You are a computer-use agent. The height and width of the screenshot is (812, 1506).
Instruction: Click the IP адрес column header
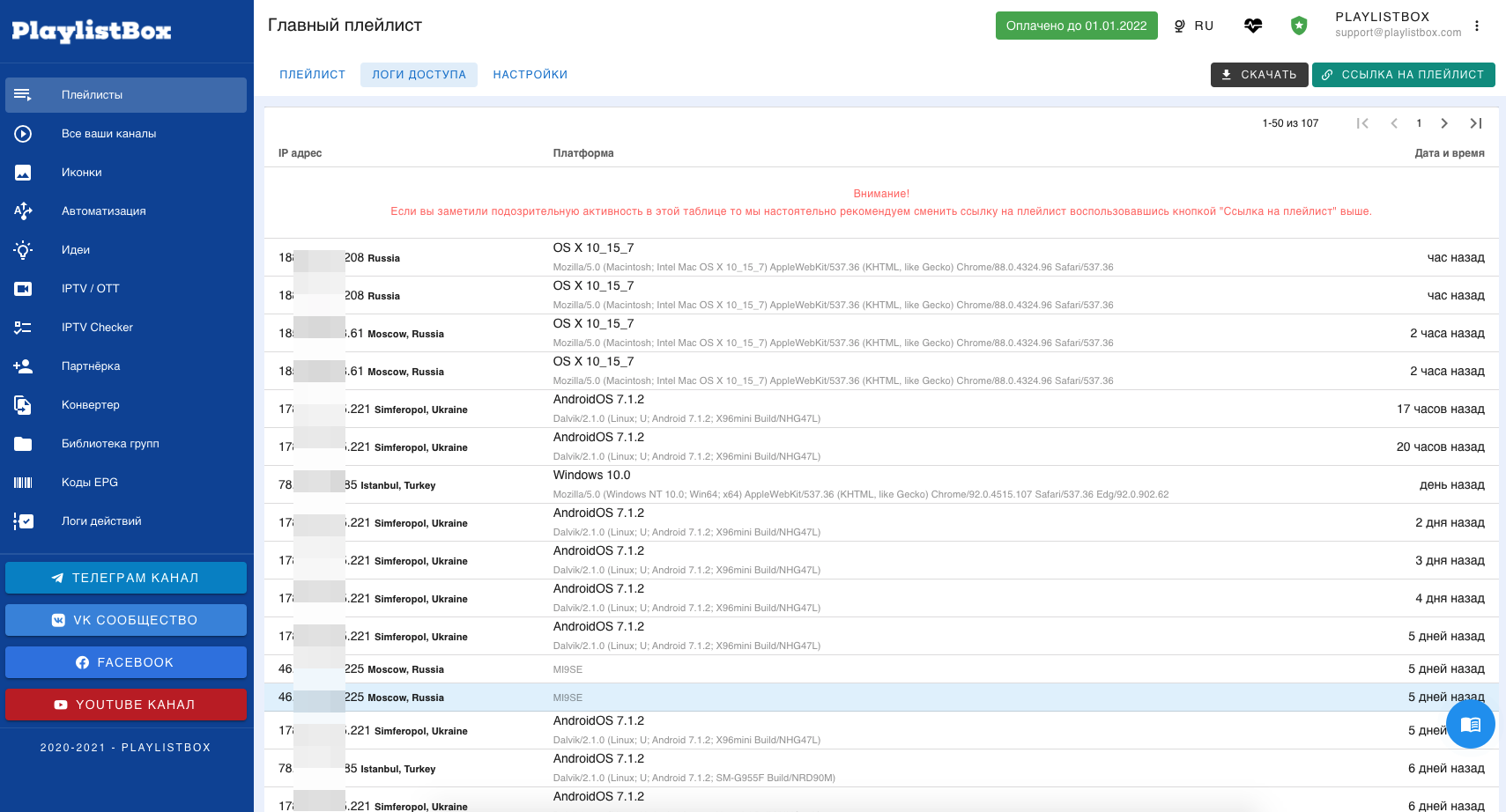tap(300, 153)
